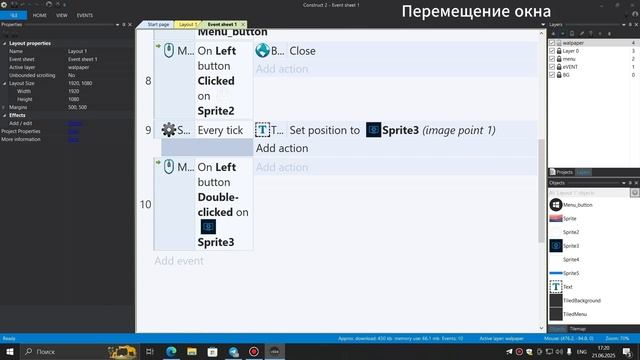Click the event sheet vertical scrollbar

coord(541,191)
